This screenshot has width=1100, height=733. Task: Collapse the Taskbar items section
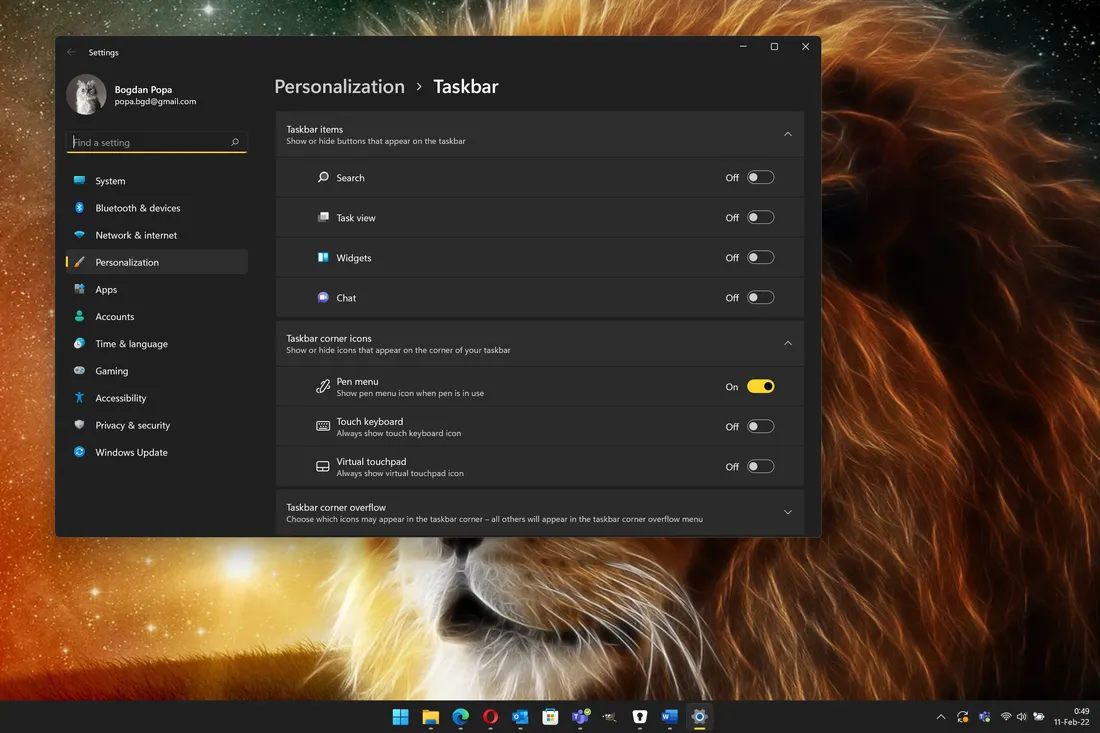click(x=787, y=134)
